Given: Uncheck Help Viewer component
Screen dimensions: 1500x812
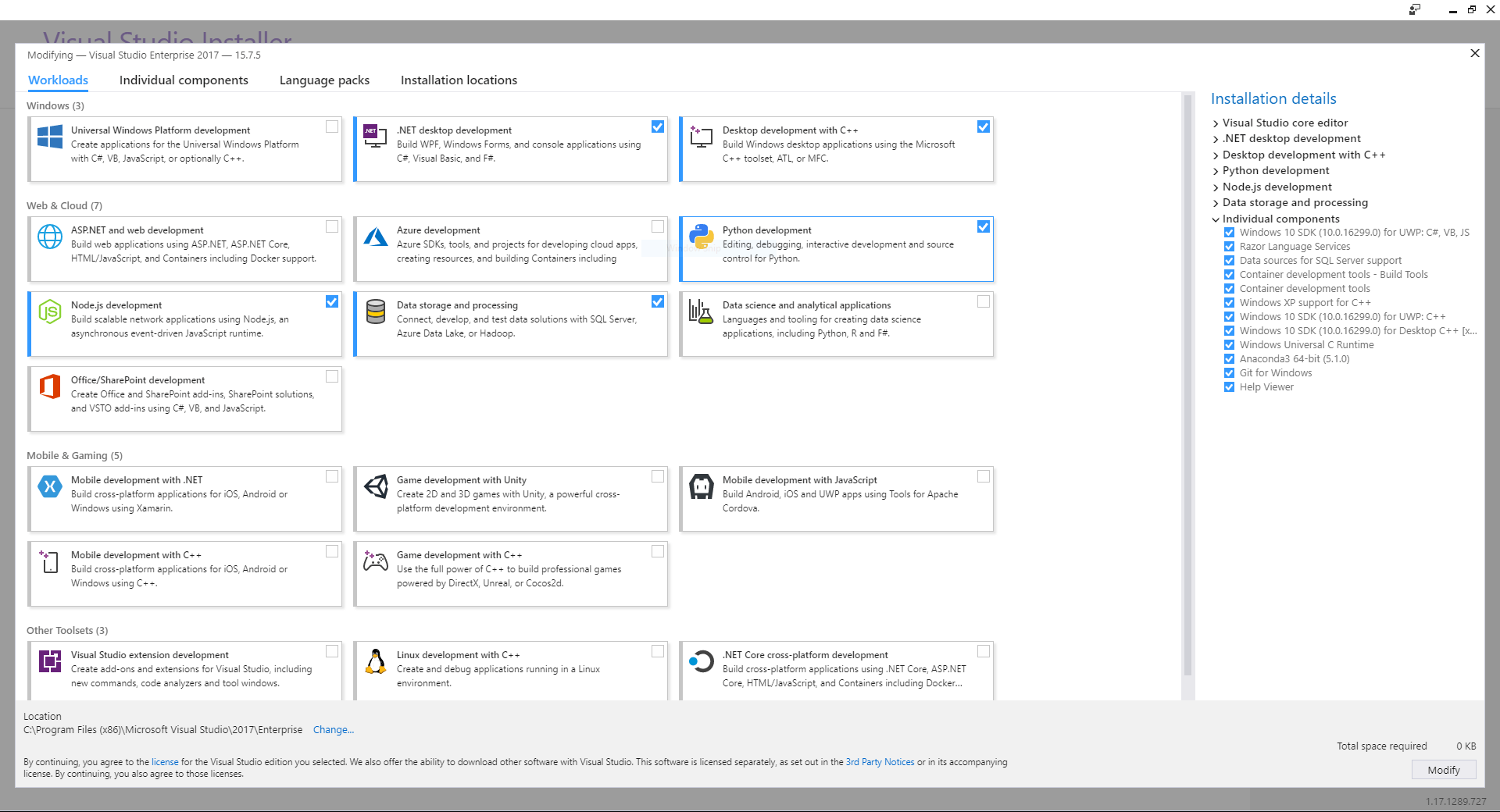Looking at the screenshot, I should point(1229,387).
